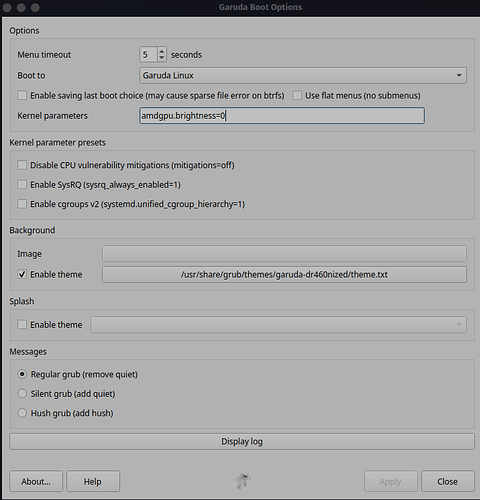Open the Boot to dropdown showing Garuda Linux

coord(303,75)
